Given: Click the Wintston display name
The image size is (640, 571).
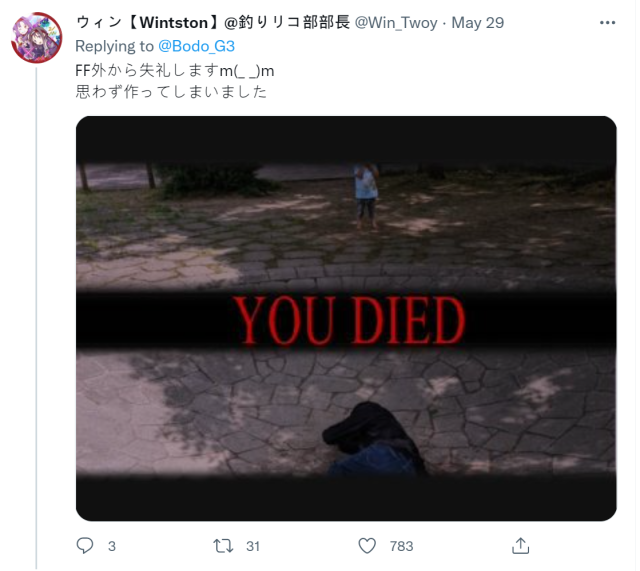Looking at the screenshot, I should (213, 22).
